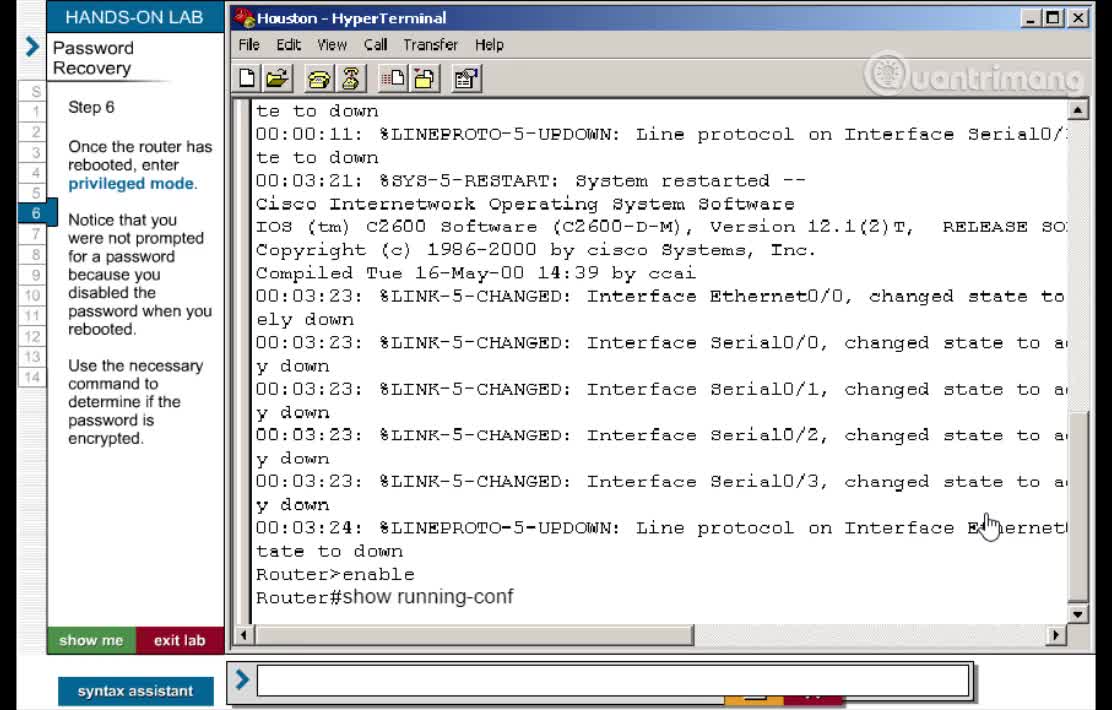
Task: Minimize the HyperTerminal window
Action: (x=1030, y=18)
